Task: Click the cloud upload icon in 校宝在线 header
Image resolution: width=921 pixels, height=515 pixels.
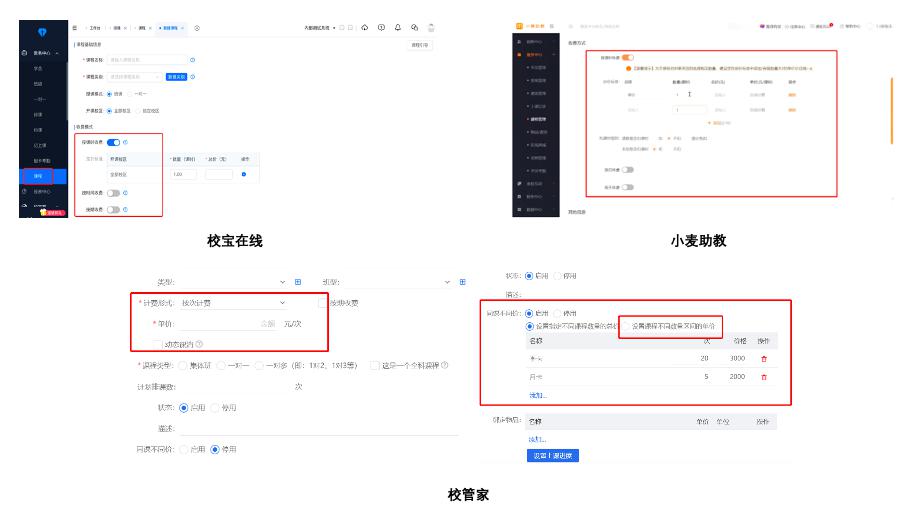Action: click(365, 28)
